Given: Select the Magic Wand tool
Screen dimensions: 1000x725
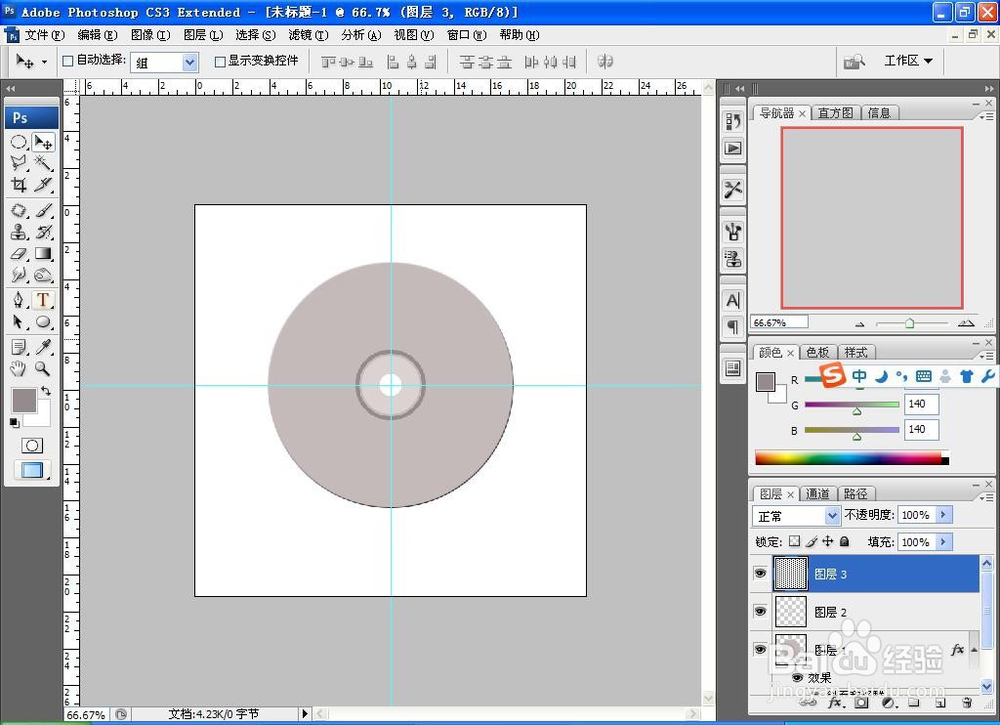Looking at the screenshot, I should click(x=43, y=163).
